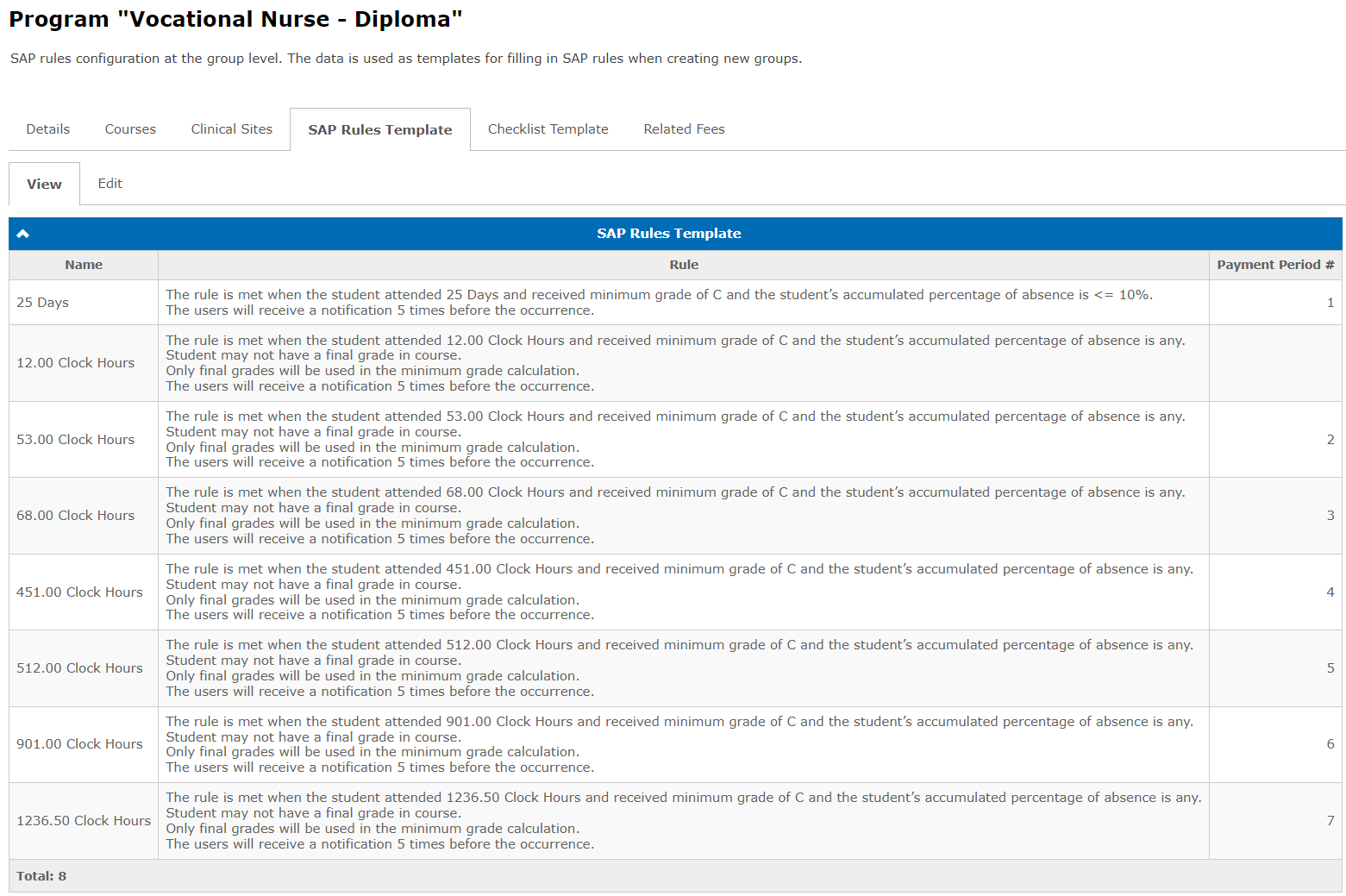Screen dimensions: 1346x896
Task: Select the SAP Rules Template tab
Action: 380,129
